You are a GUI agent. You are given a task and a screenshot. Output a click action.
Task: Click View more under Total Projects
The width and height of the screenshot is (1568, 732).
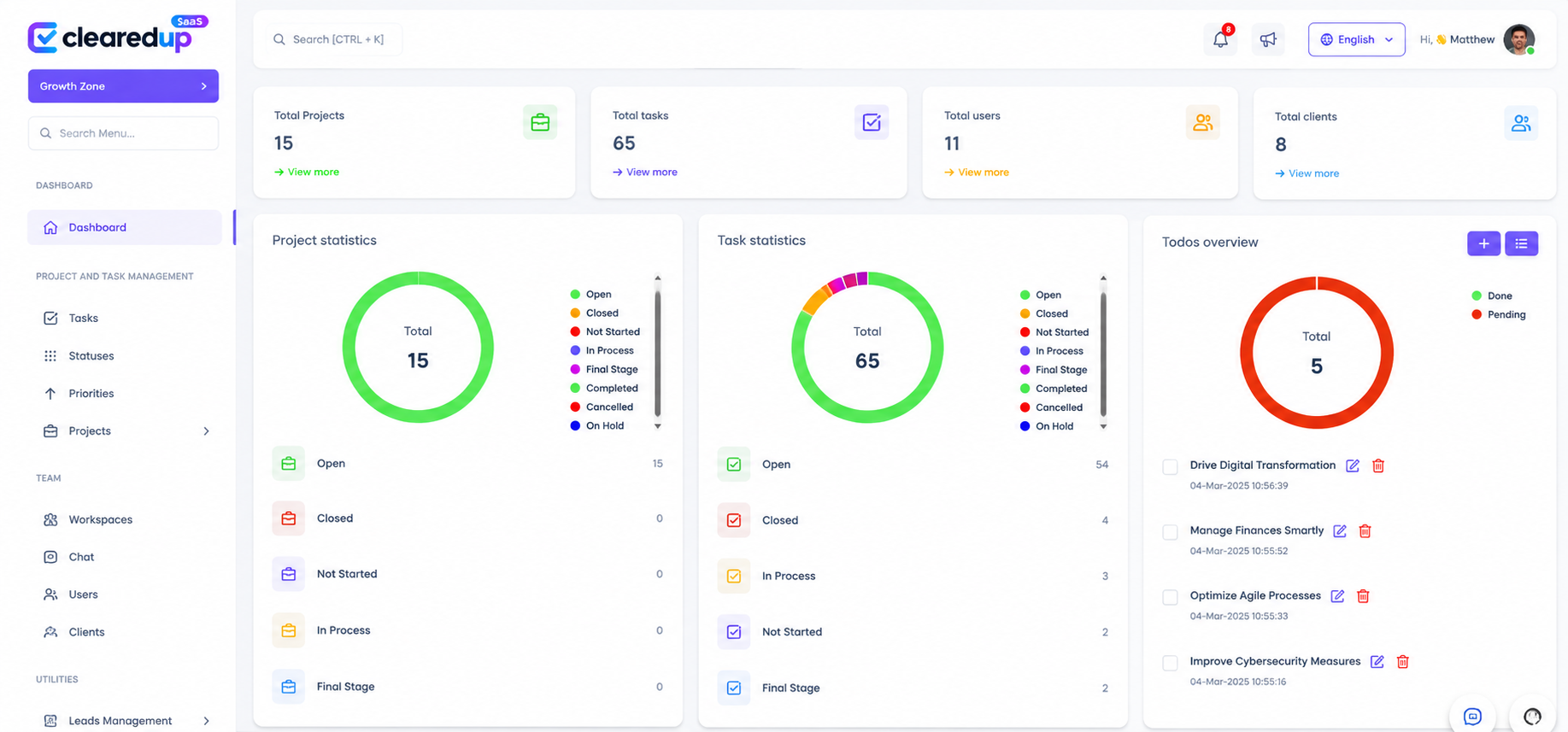coord(307,172)
